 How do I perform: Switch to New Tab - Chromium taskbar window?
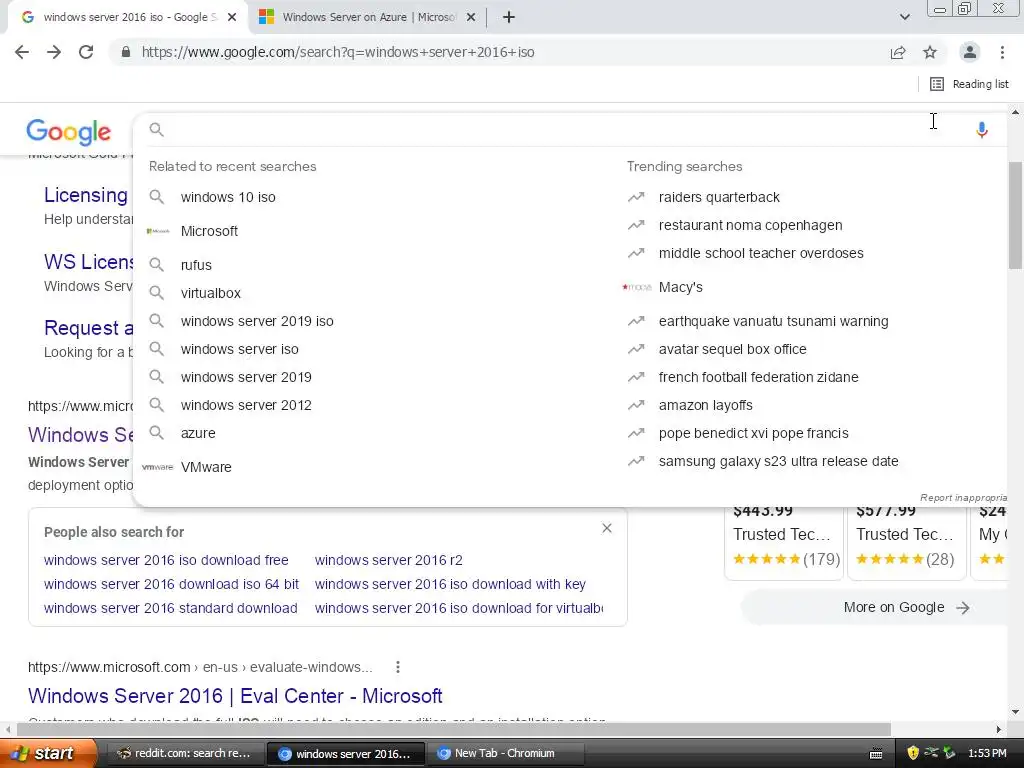[504, 754]
